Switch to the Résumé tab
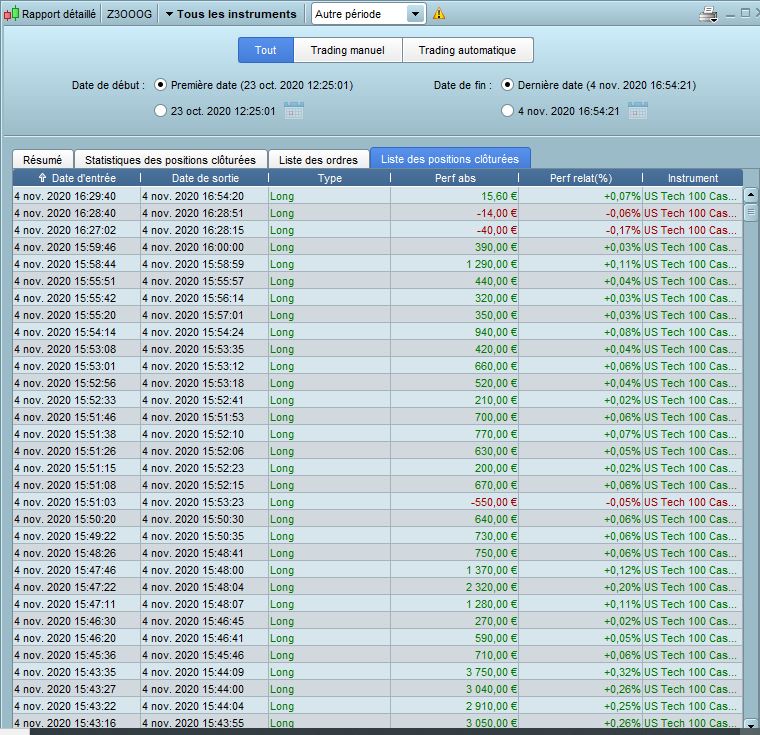This screenshot has height=735, width=760. pyautogui.click(x=42, y=159)
